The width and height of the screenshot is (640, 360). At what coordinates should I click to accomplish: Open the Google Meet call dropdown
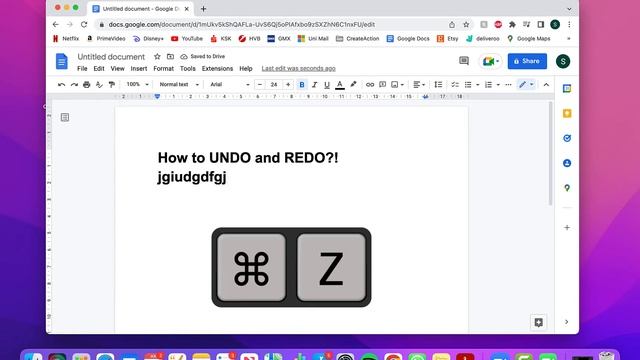click(491, 62)
